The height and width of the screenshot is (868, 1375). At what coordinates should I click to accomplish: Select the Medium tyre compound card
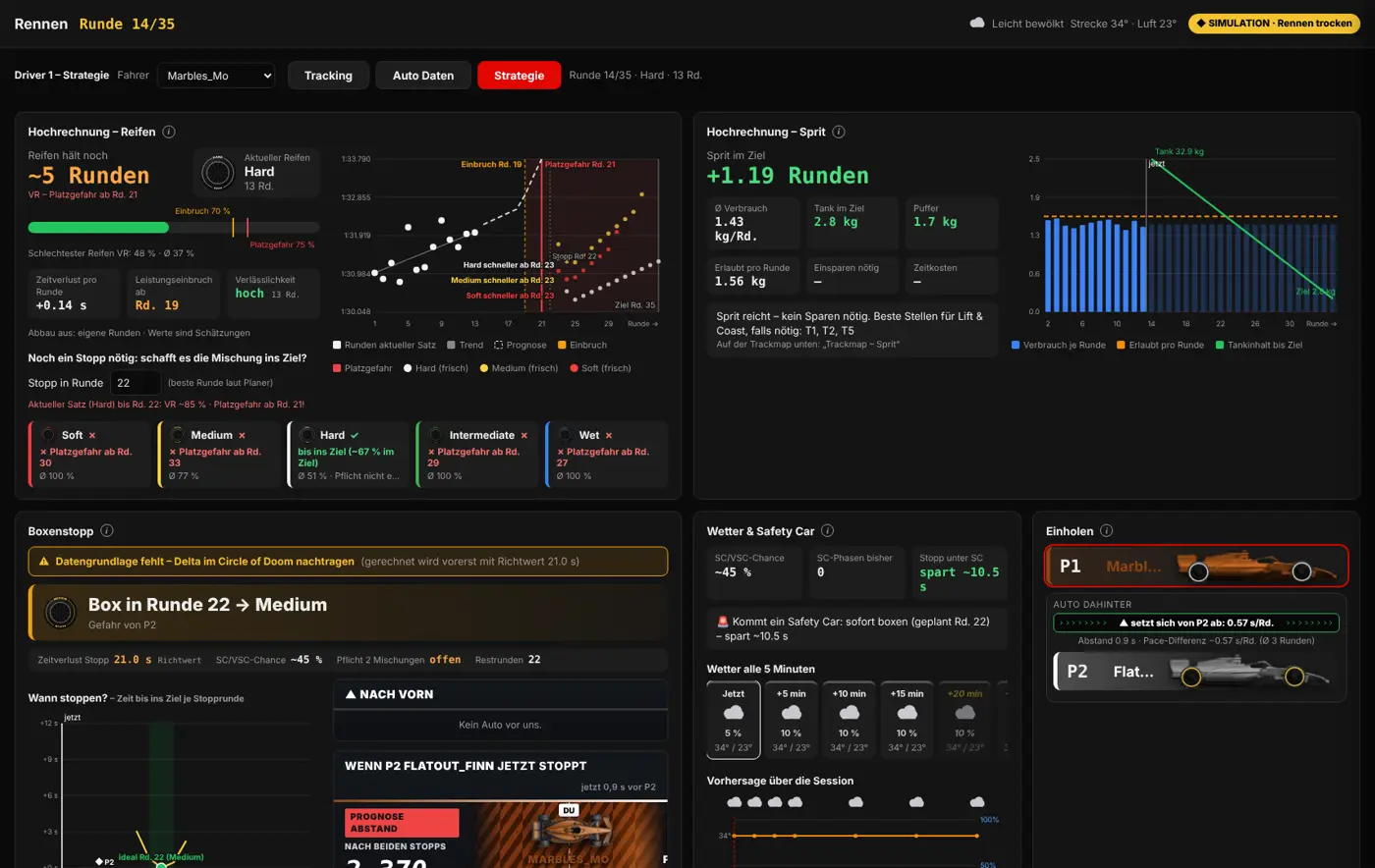tap(219, 455)
